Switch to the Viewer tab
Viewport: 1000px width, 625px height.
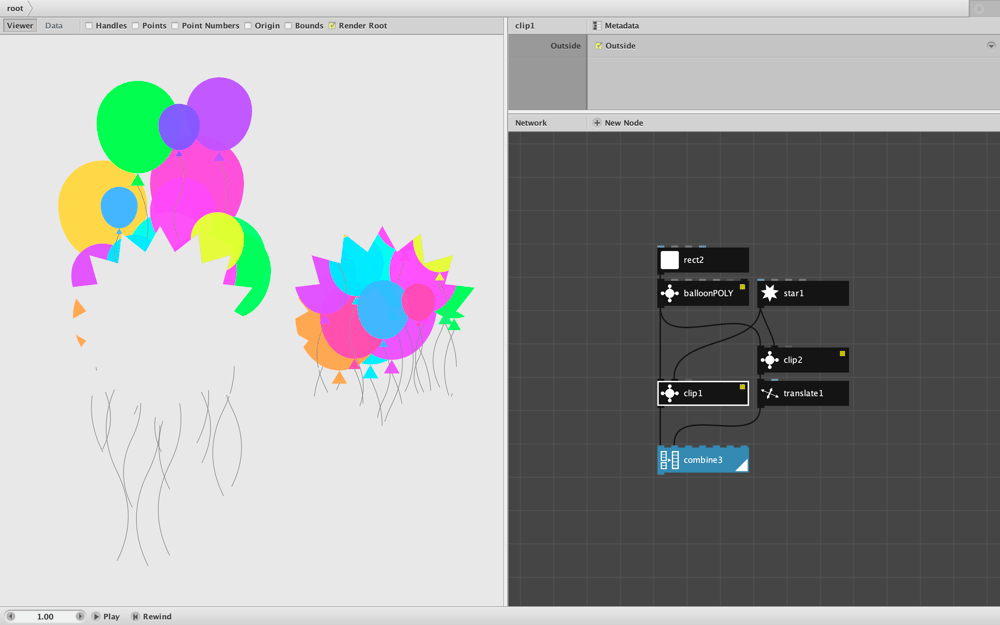[20, 26]
